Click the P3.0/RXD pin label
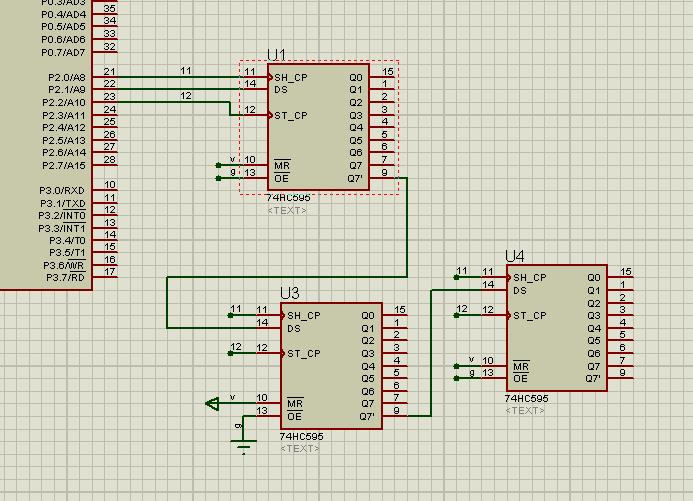693x501 pixels. (62, 191)
